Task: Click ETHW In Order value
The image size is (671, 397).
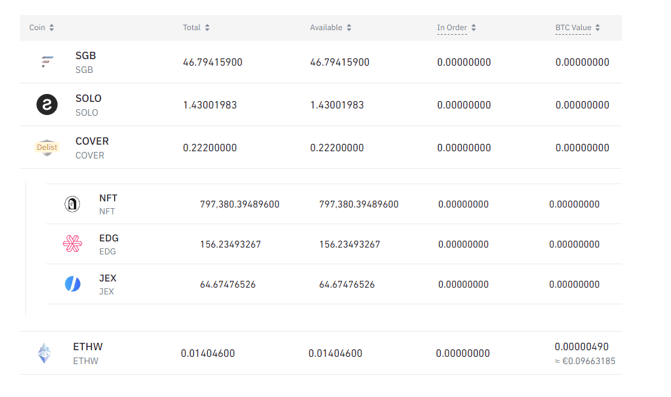Action: pyautogui.click(x=463, y=353)
